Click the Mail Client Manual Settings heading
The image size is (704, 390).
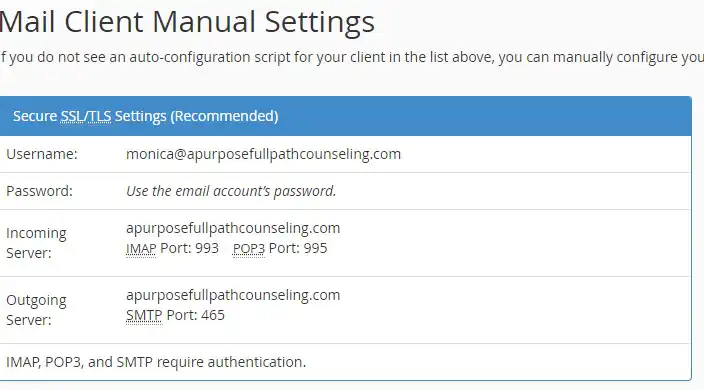pyautogui.click(x=187, y=22)
